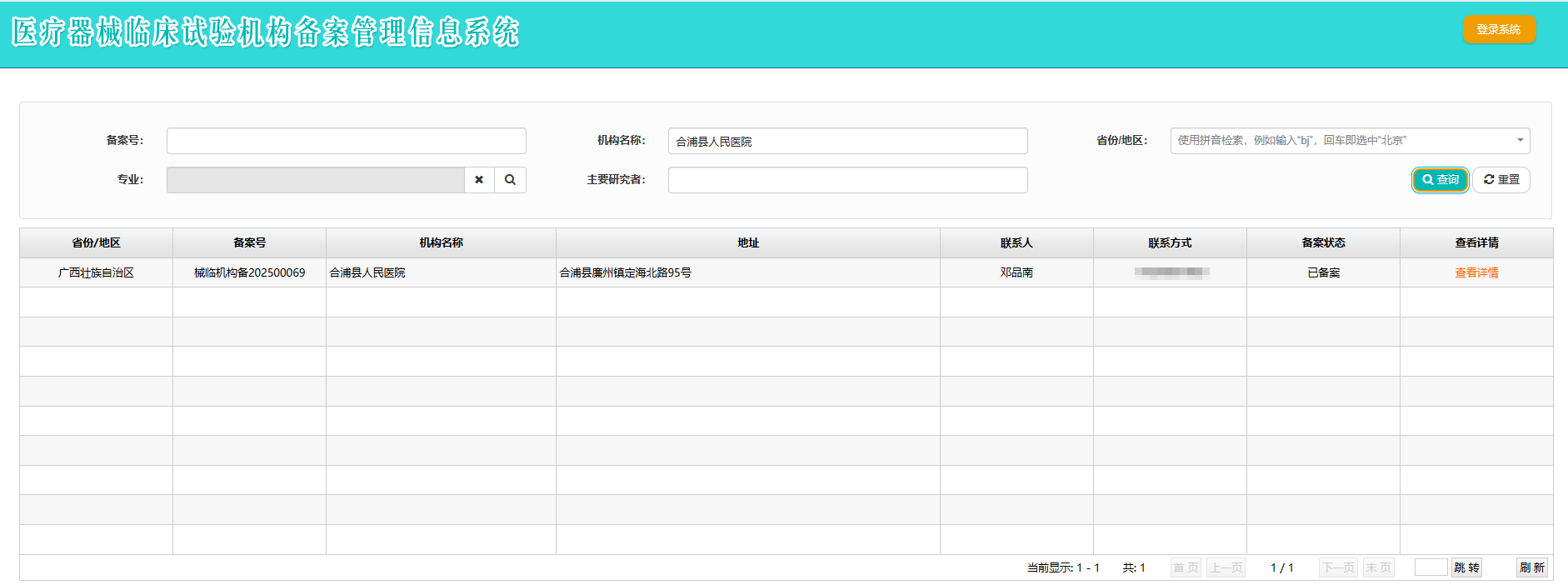Click the 上一页 previous page button
This screenshot has width=1568, height=585.
[1226, 567]
